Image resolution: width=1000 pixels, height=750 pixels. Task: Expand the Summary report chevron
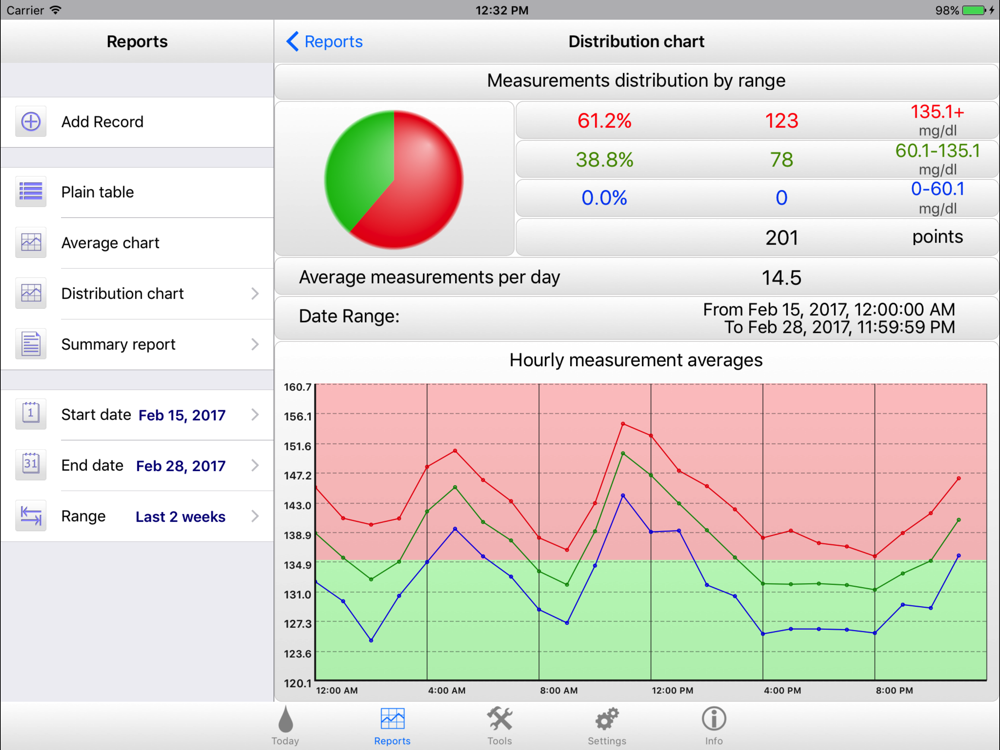[255, 344]
